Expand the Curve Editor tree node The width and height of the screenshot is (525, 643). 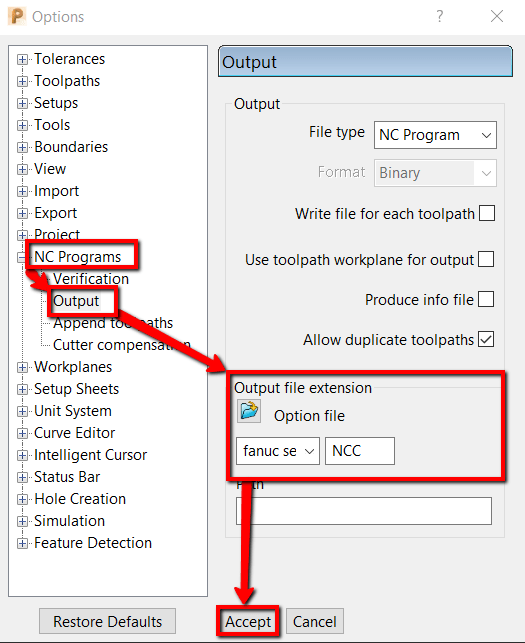coord(22,433)
